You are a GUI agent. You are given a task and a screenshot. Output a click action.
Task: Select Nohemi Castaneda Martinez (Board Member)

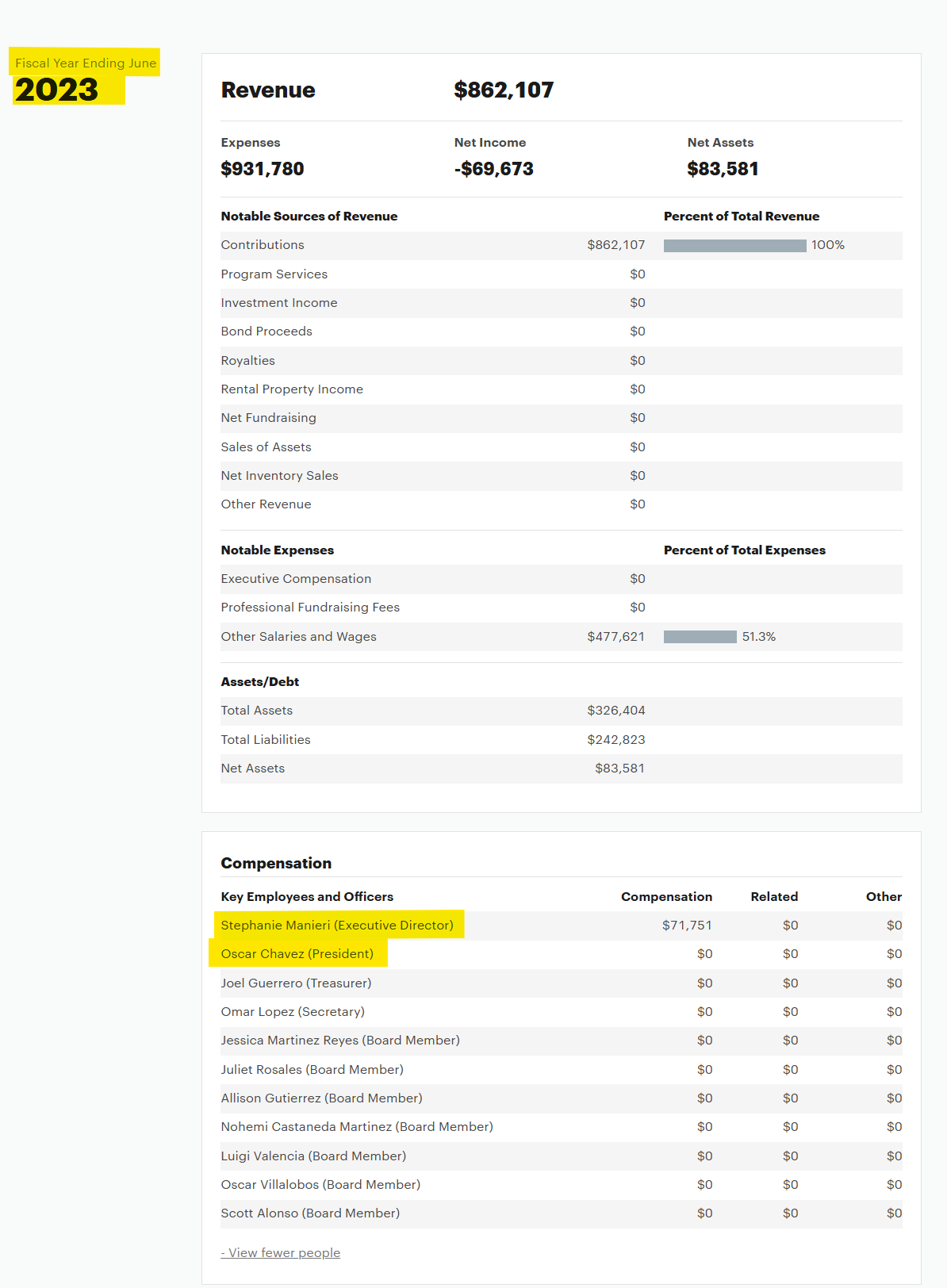[357, 1126]
